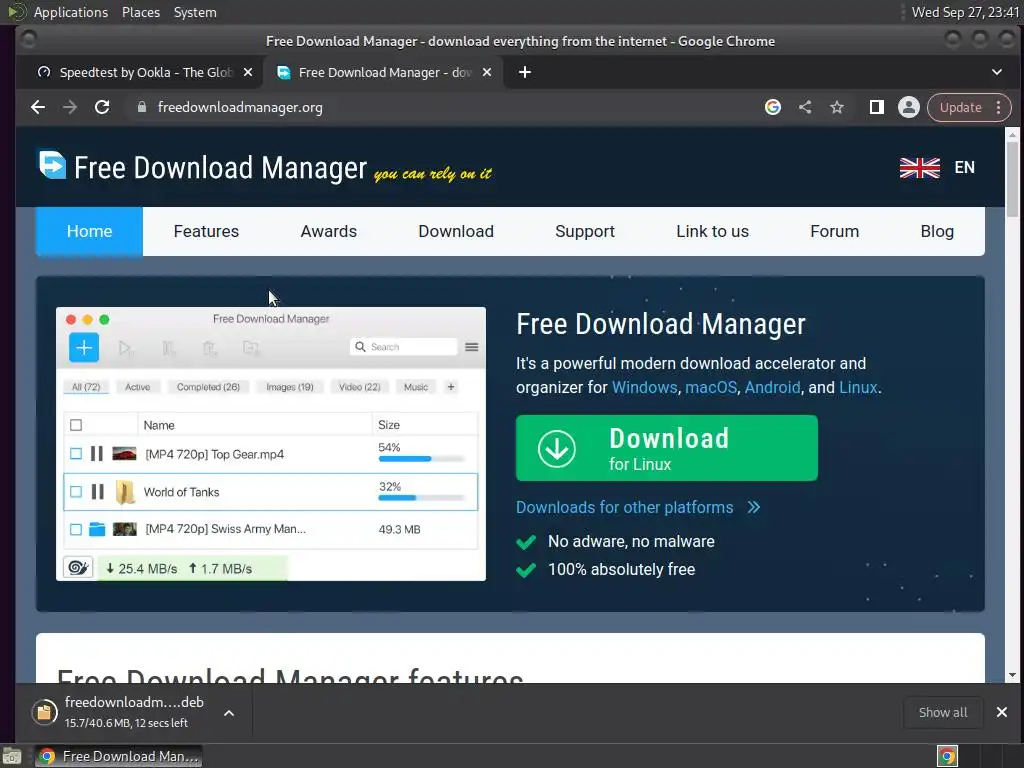Tick the checkbox for Swiss Army Man
The width and height of the screenshot is (1024, 768).
click(x=76, y=529)
